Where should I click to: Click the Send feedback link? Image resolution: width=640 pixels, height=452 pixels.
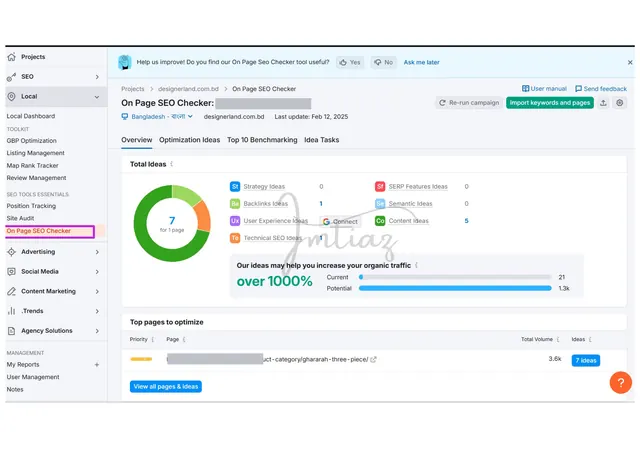click(x=601, y=89)
